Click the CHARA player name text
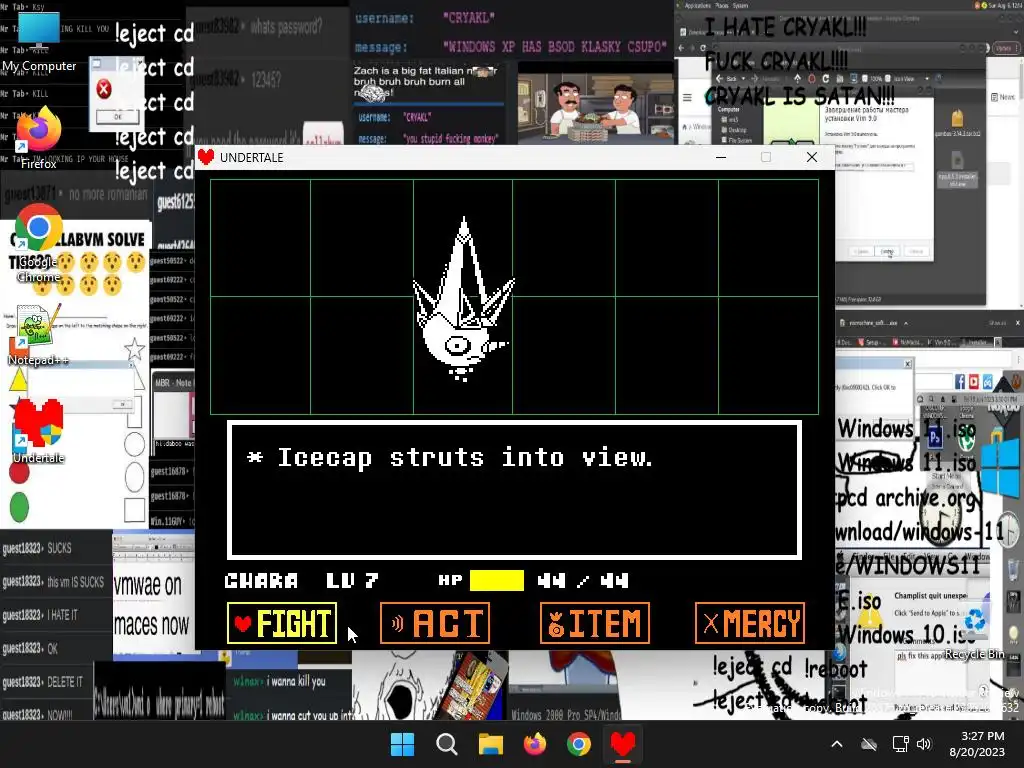The image size is (1024, 768). click(x=261, y=581)
